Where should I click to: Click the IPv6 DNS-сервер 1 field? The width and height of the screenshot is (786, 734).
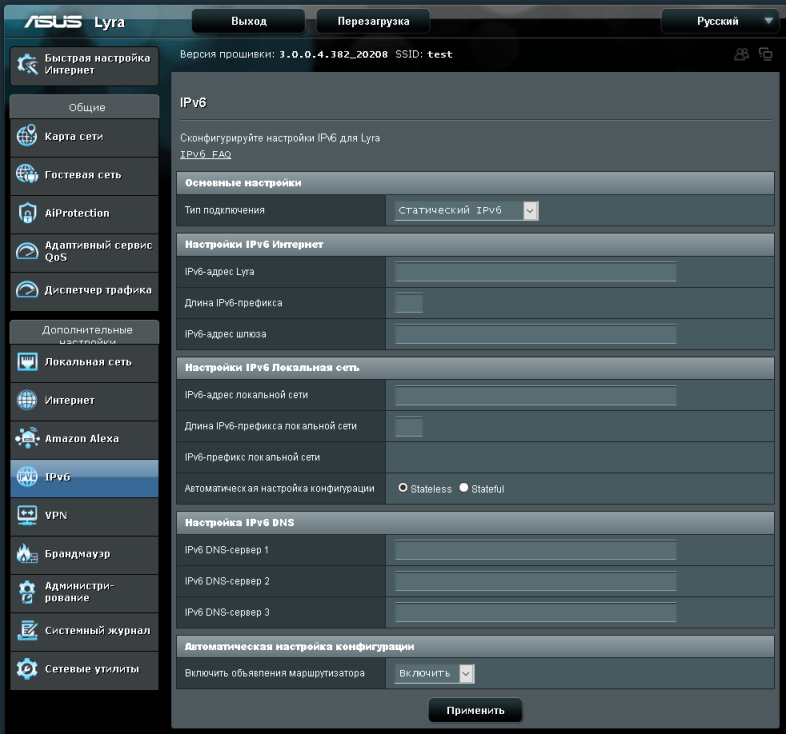point(535,550)
